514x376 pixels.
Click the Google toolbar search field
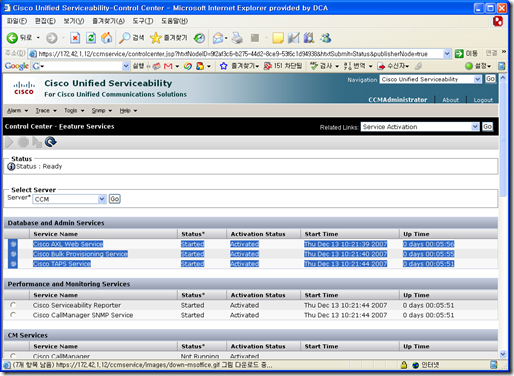[81, 66]
